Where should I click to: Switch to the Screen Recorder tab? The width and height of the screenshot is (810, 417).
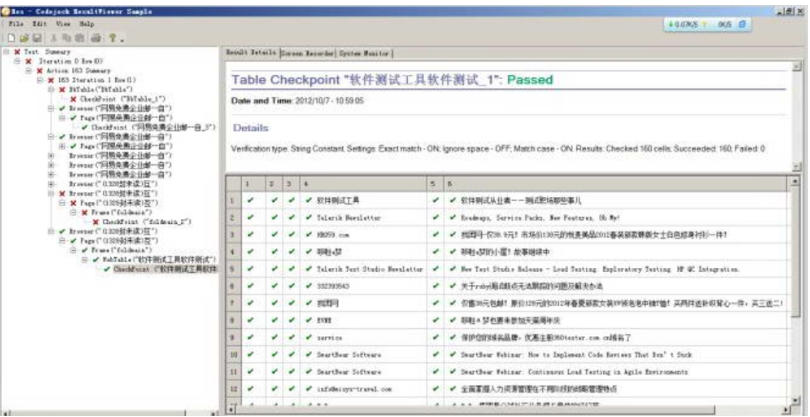click(x=308, y=52)
